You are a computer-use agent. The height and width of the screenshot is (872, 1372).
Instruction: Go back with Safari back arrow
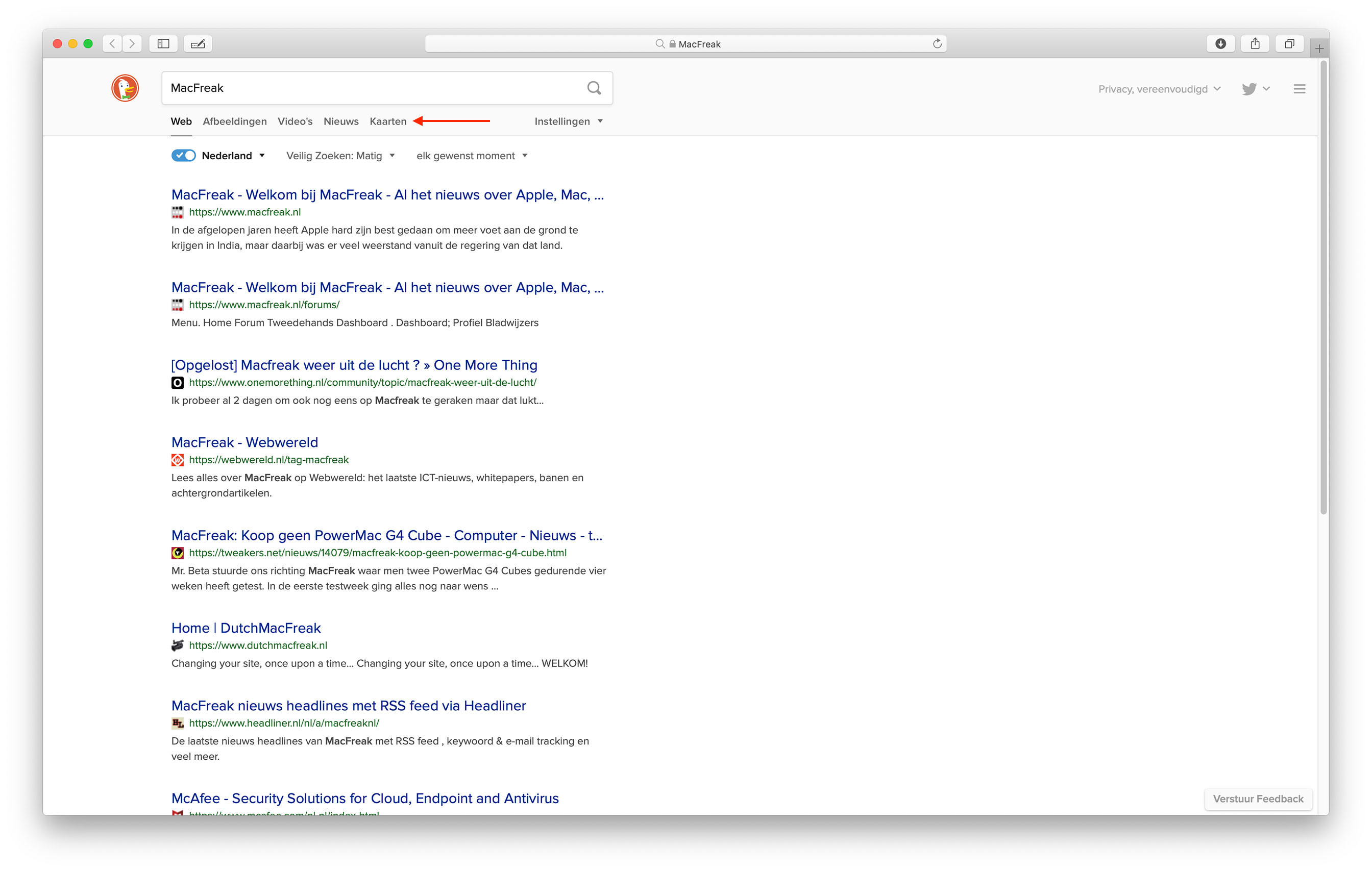point(112,43)
